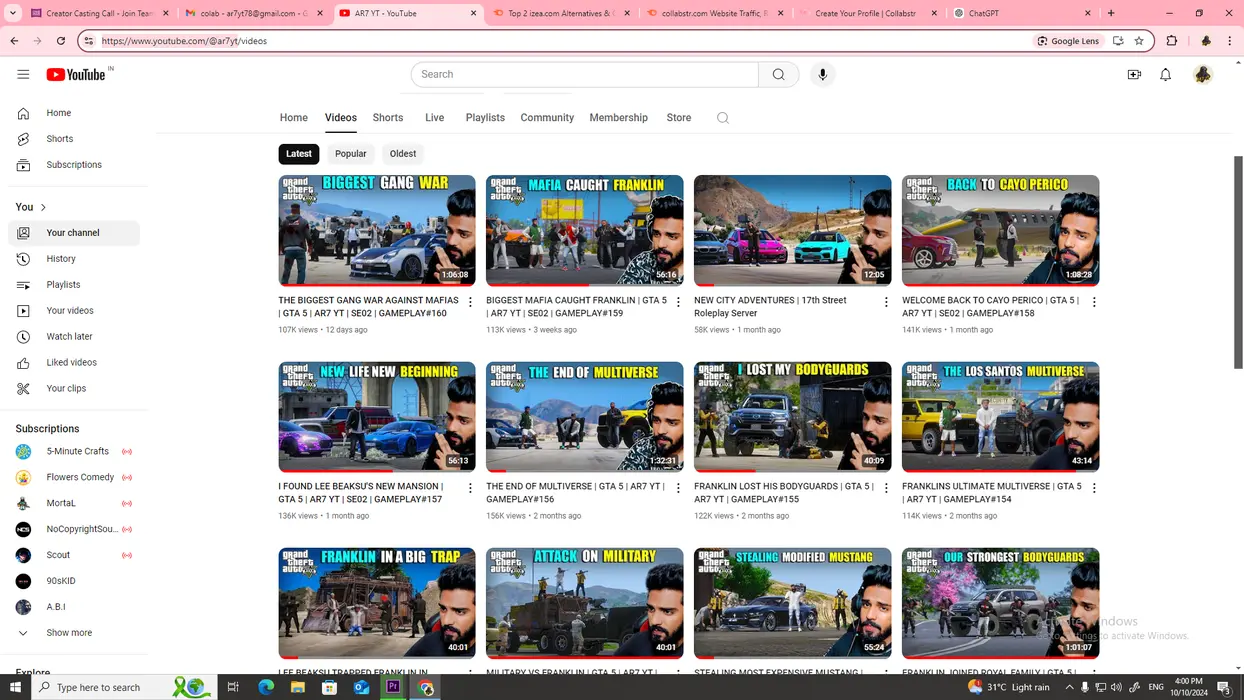The width and height of the screenshot is (1244, 700).
Task: Open the Community channel tab
Action: (x=547, y=118)
